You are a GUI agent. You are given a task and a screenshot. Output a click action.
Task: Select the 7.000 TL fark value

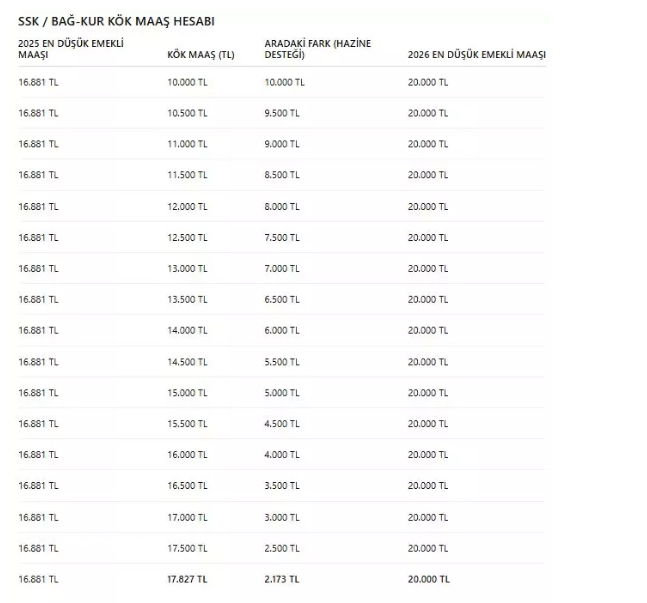pos(282,269)
